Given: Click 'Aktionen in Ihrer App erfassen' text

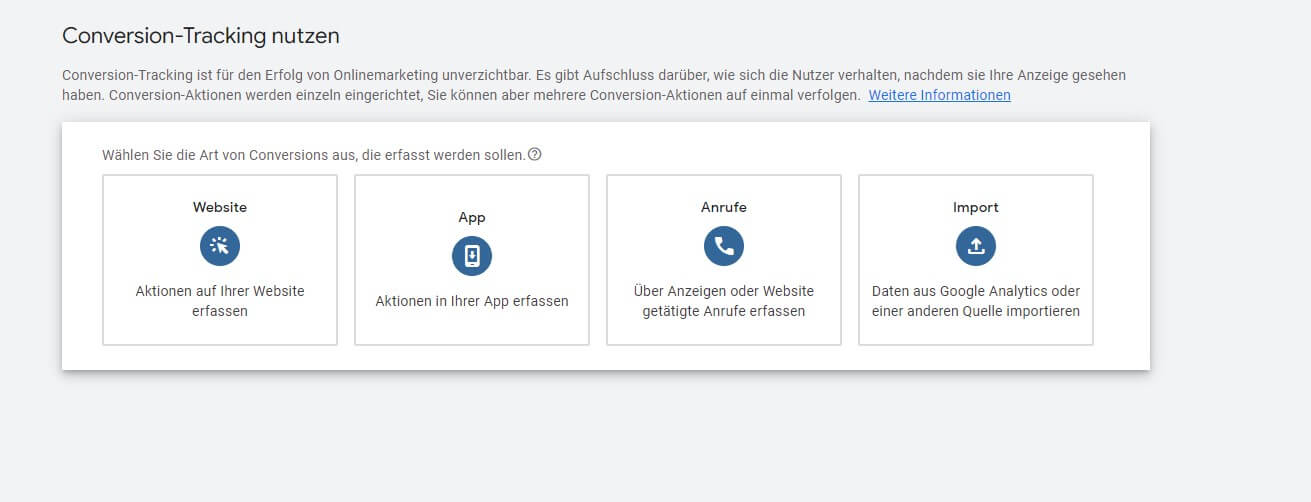Looking at the screenshot, I should tap(472, 301).
